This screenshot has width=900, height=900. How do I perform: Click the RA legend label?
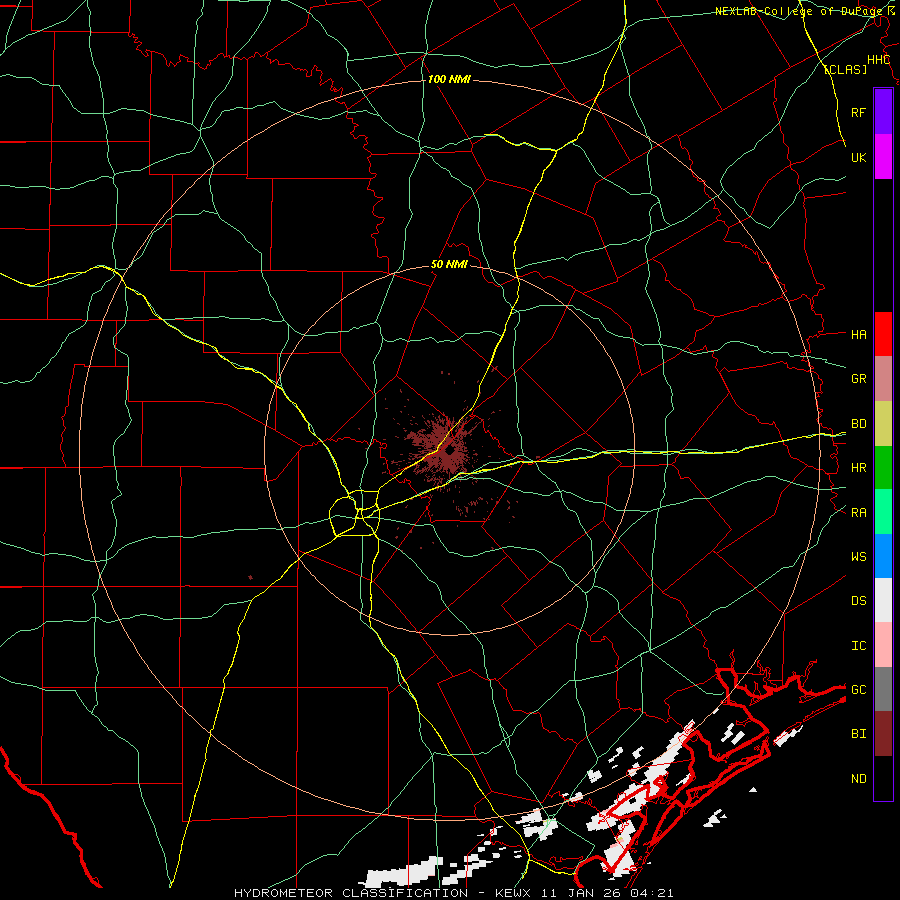[x=858, y=513]
